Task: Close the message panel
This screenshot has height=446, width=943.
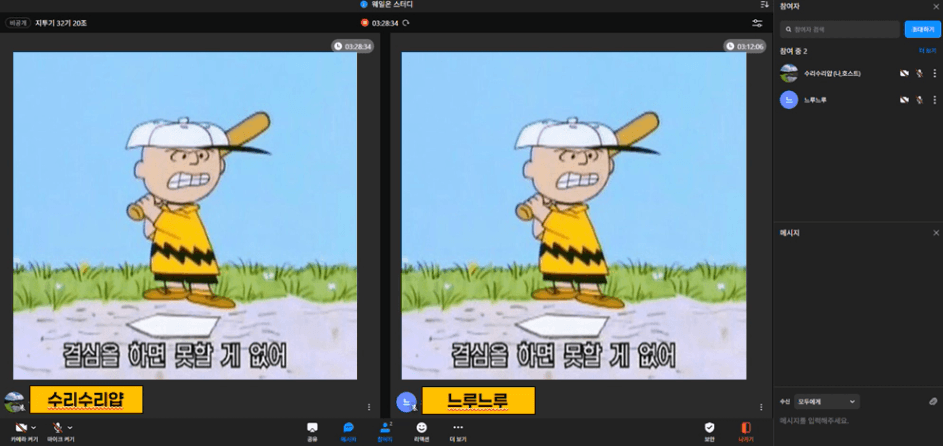Action: [936, 233]
